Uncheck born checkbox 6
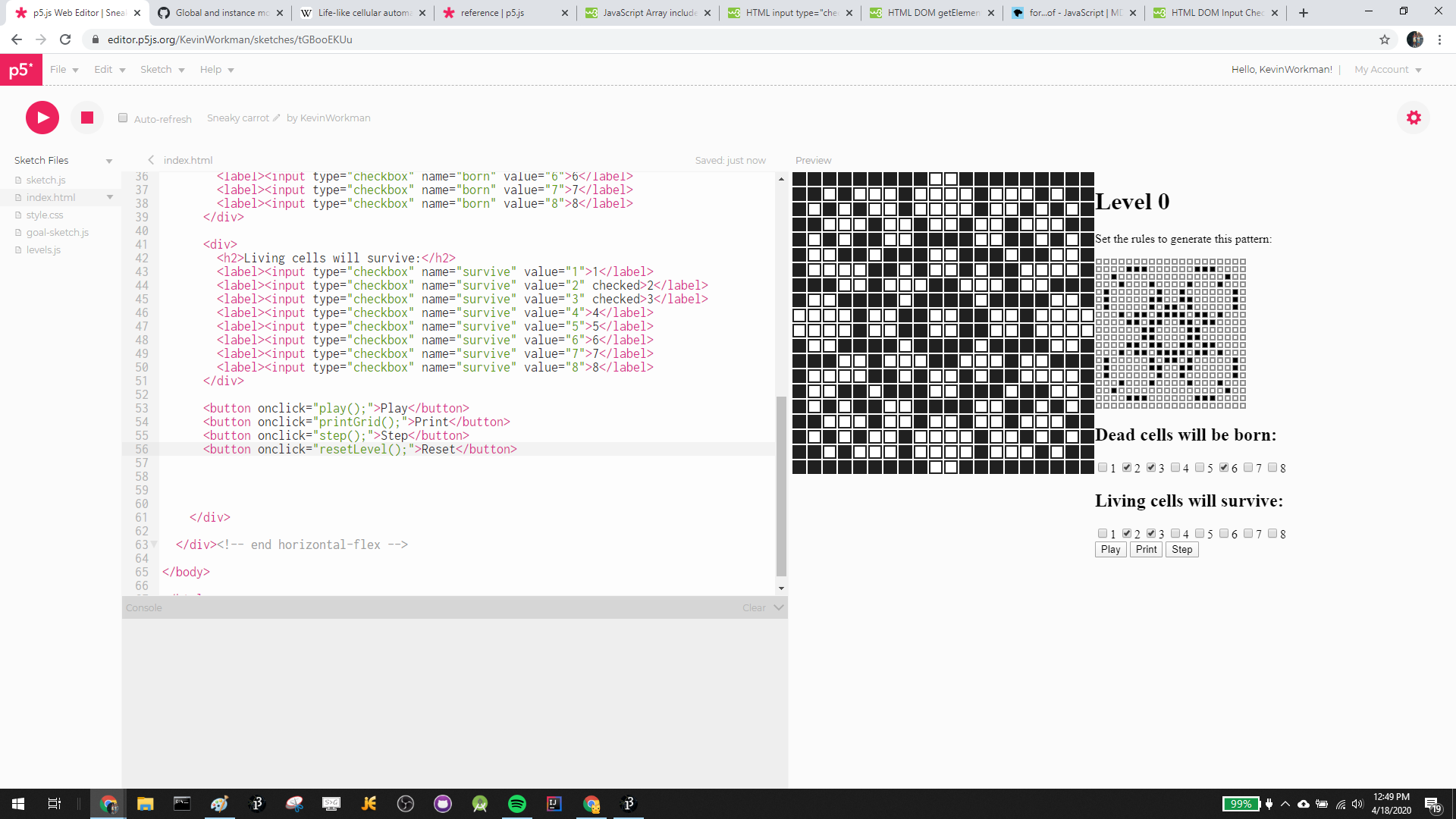This screenshot has height=819, width=1456. (x=1224, y=467)
